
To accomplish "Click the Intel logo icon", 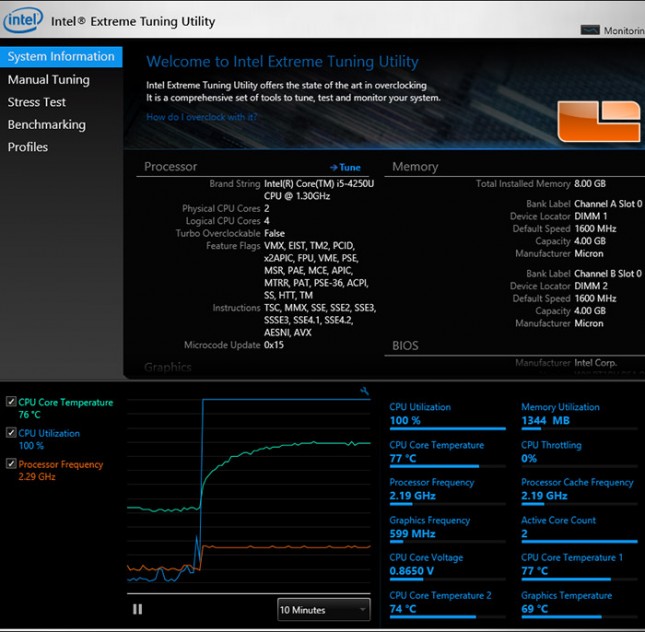I will tap(23, 20).
